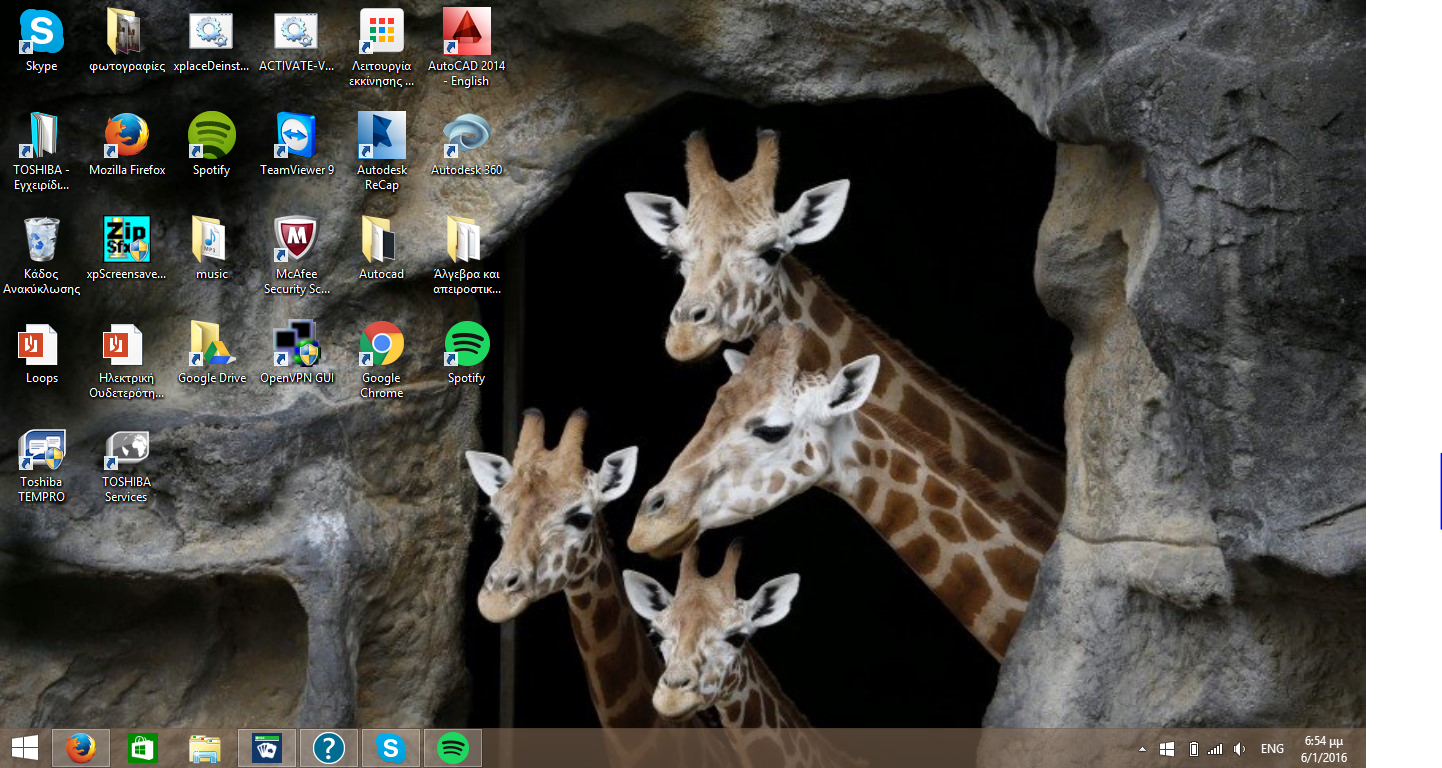Open File Explorer from the taskbar
Viewport: 1442px width, 768px height.
(x=205, y=748)
